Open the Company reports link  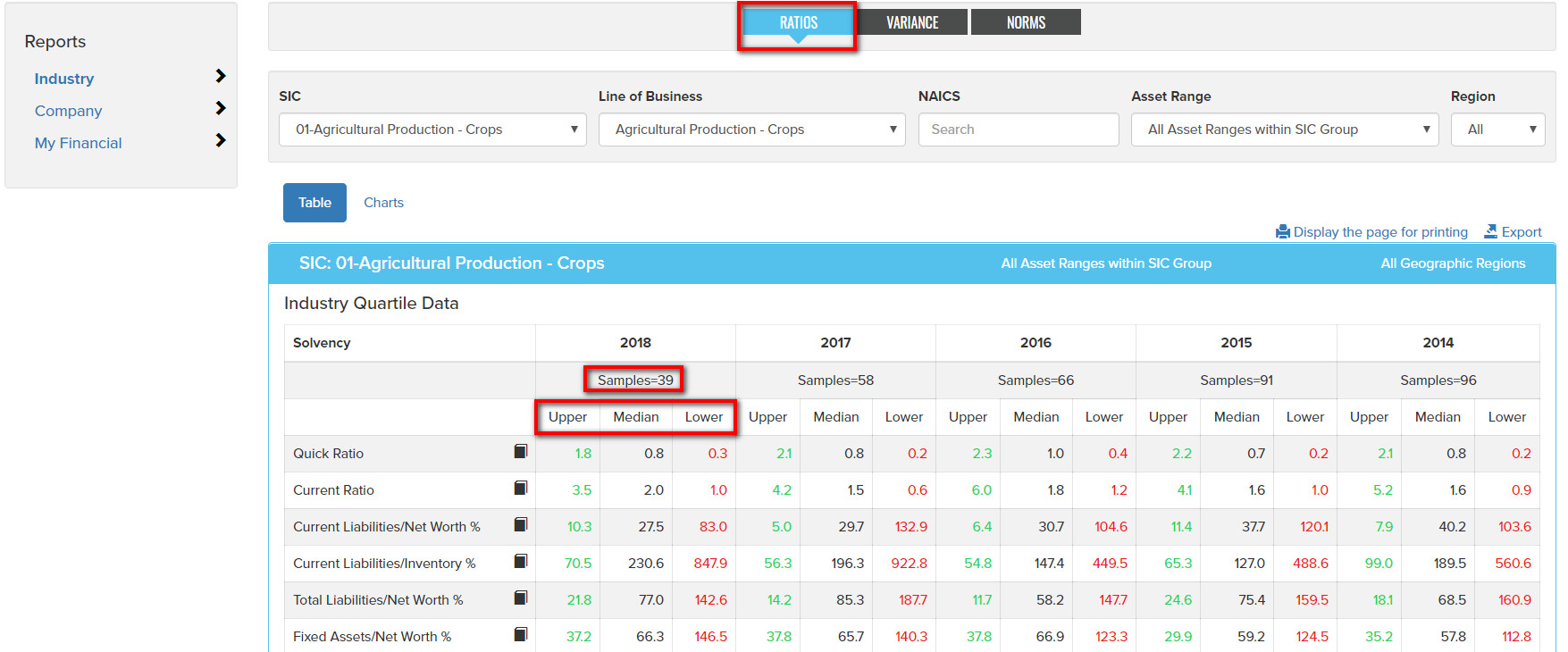69,111
